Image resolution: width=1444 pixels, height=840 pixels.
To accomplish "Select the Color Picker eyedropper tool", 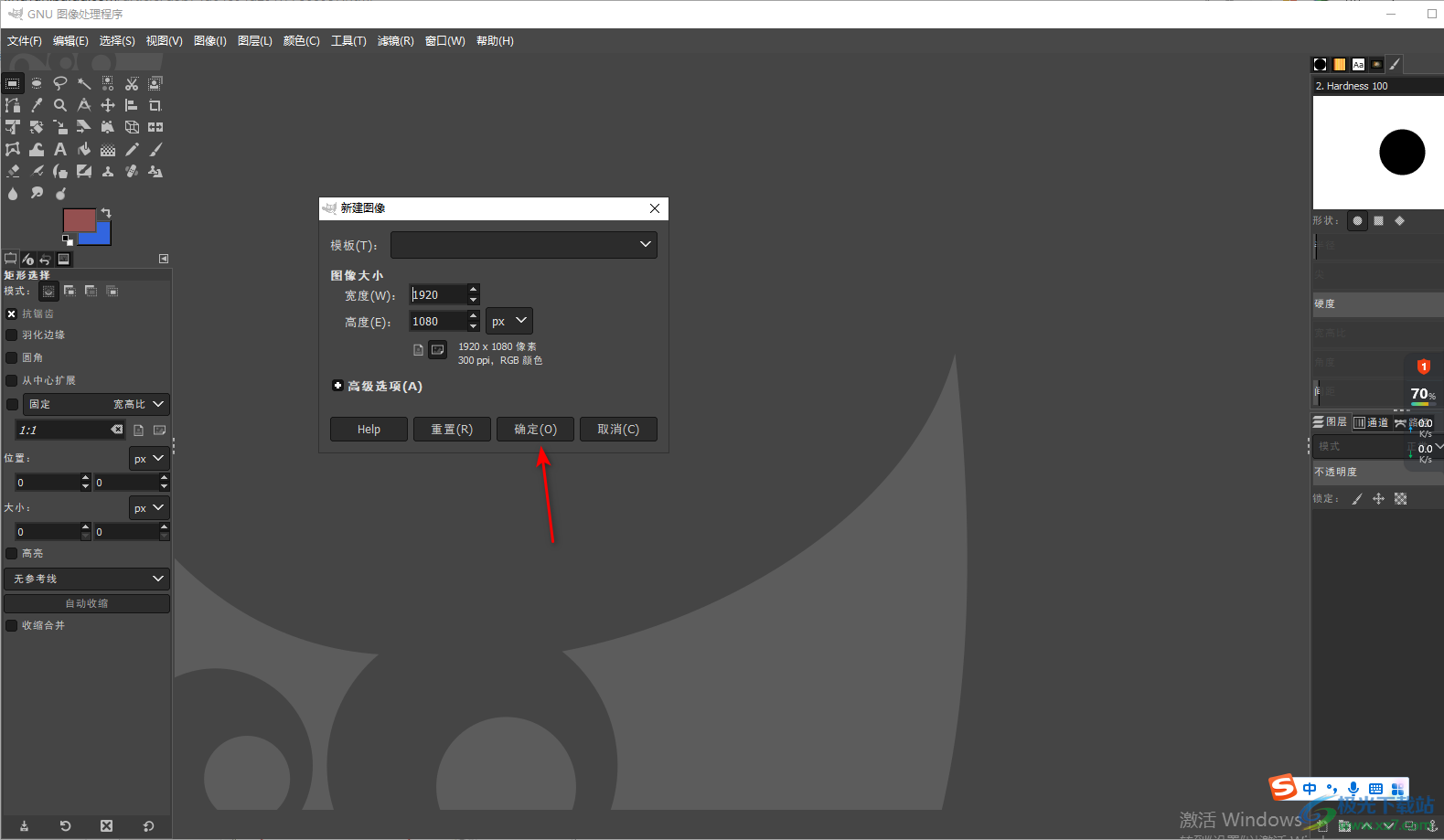I will tap(37, 105).
